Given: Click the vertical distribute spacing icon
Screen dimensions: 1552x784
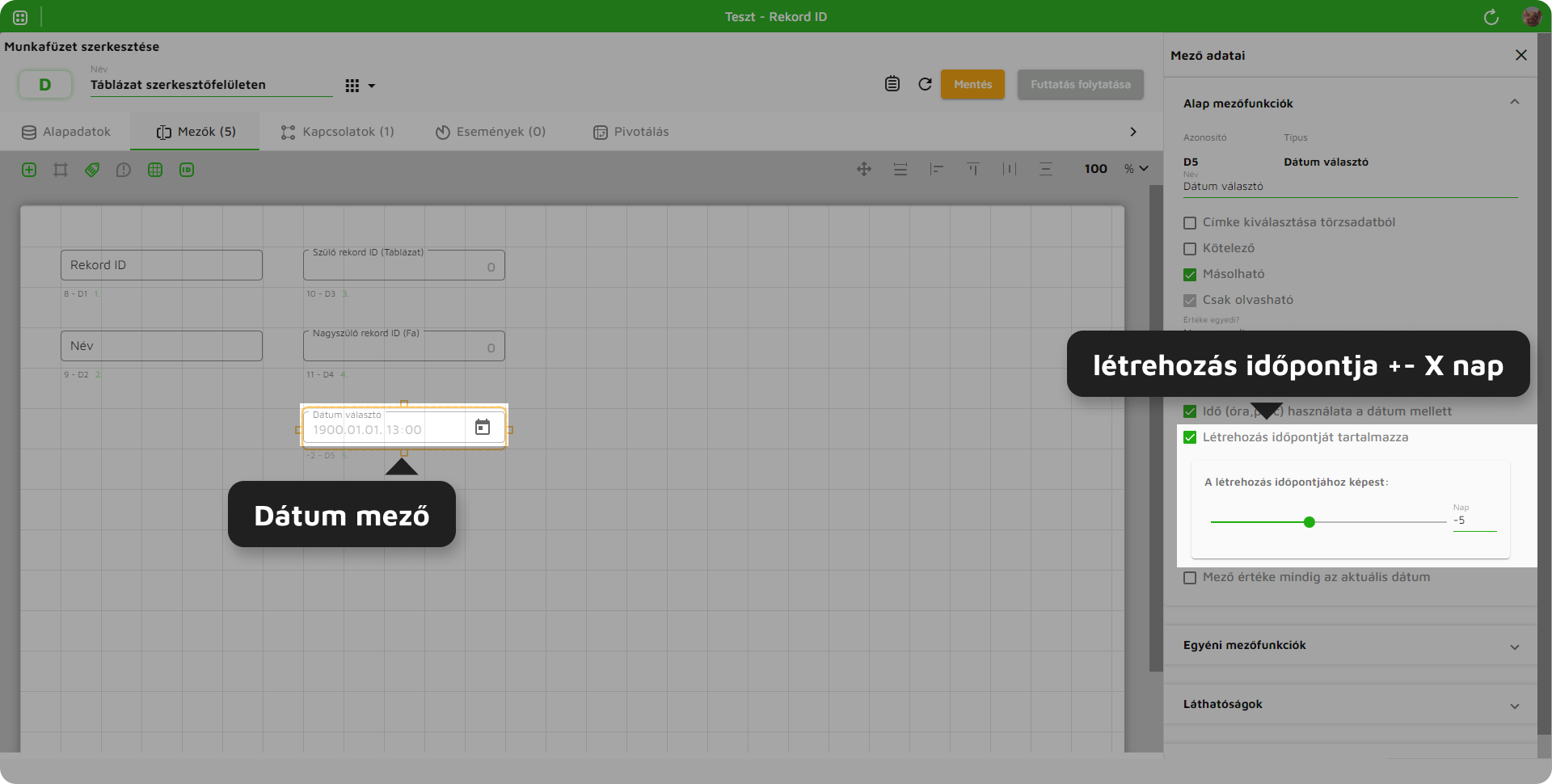Looking at the screenshot, I should (x=900, y=169).
